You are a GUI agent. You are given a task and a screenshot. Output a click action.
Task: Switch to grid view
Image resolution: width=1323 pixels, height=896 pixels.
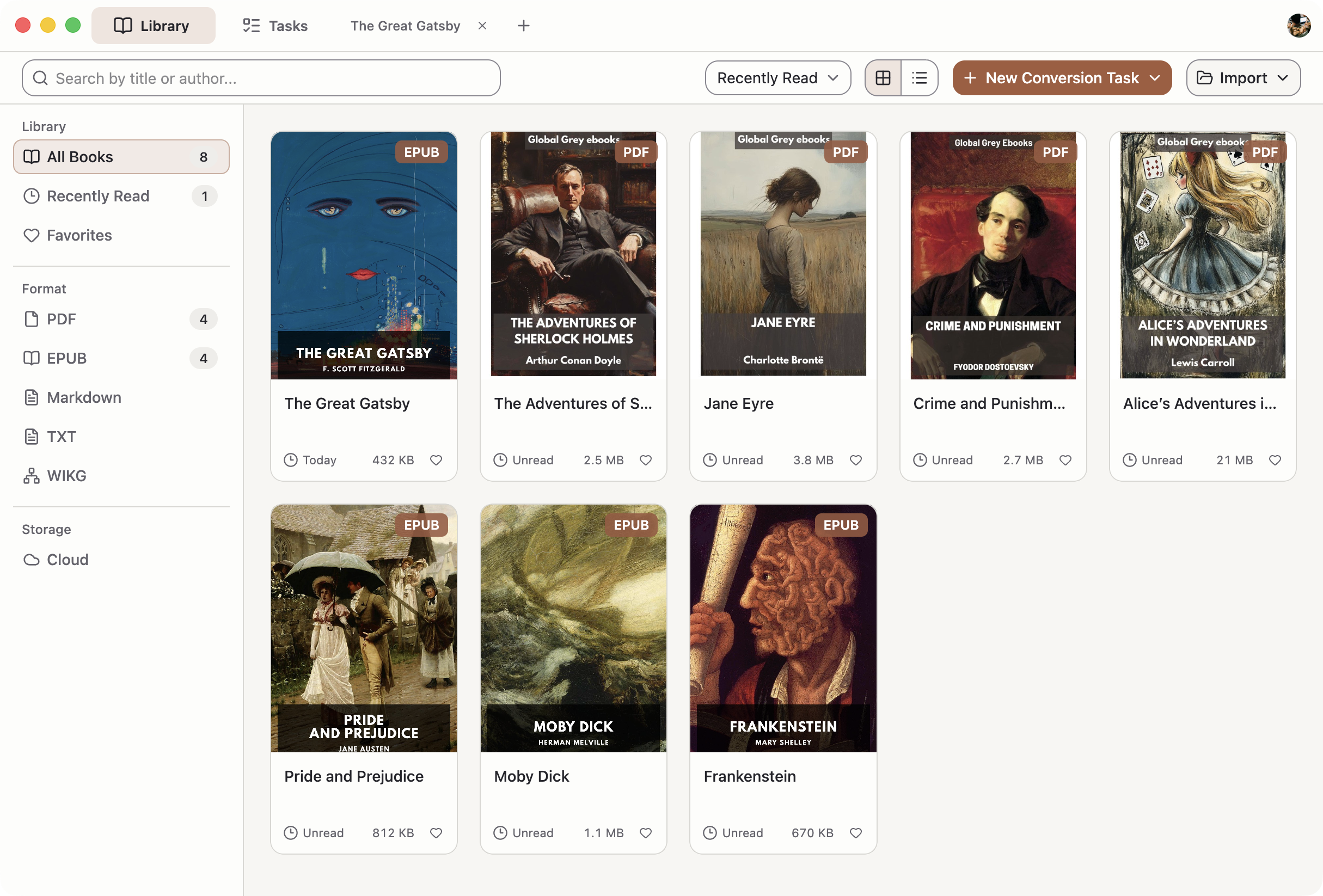[883, 78]
